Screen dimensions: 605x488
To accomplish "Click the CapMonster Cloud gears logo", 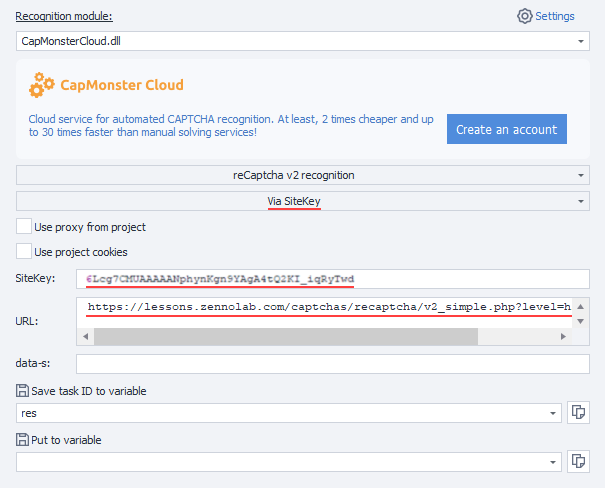I will click(x=42, y=85).
